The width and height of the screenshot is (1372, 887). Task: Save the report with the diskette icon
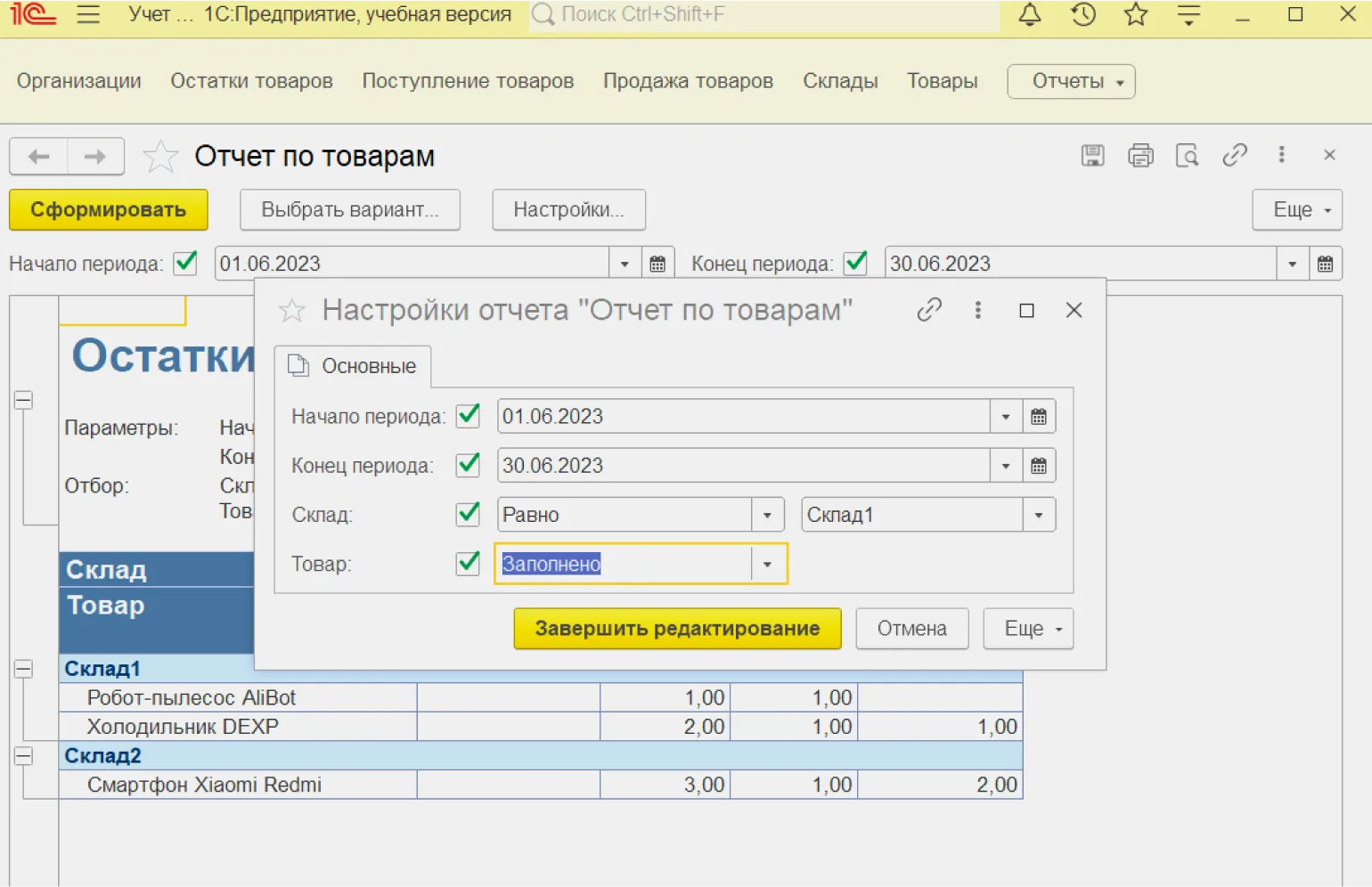pos(1092,156)
